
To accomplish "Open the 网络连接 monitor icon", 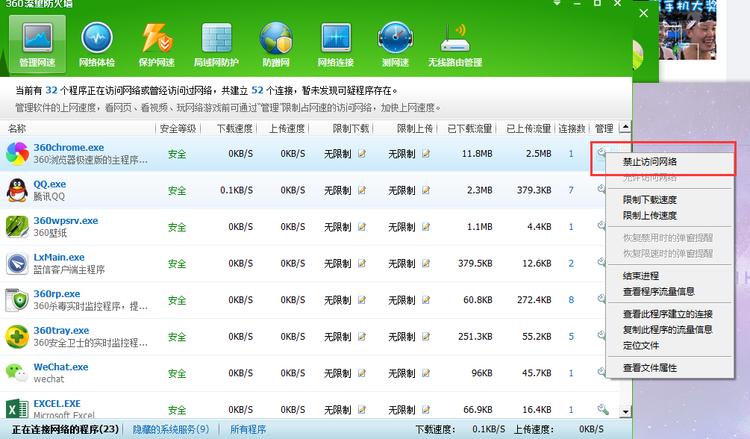I will [x=335, y=43].
